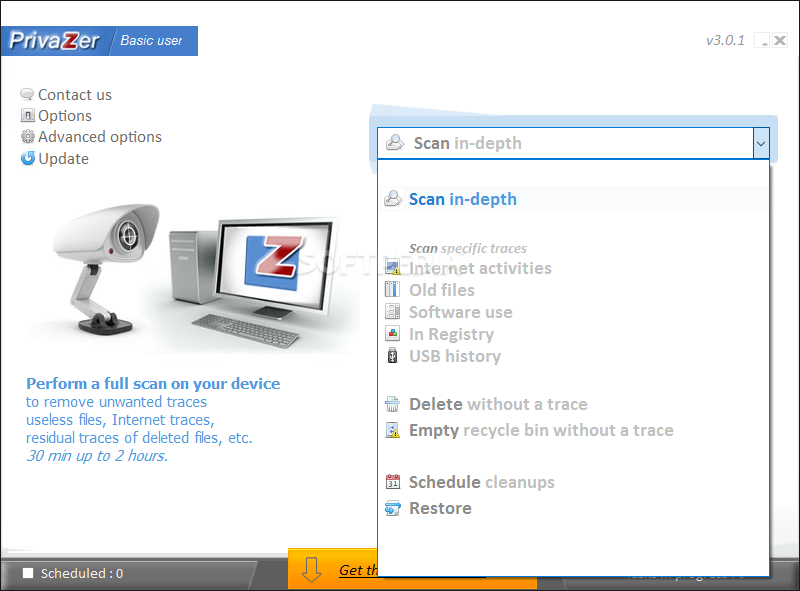
Task: Click the PrivaZer logo in header
Action: [x=54, y=41]
